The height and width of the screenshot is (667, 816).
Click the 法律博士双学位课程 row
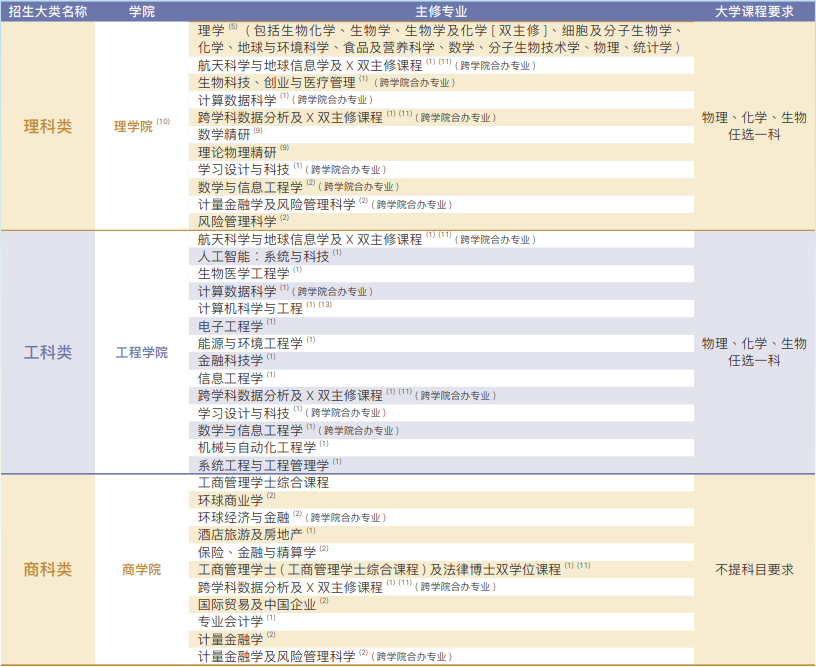(441, 570)
